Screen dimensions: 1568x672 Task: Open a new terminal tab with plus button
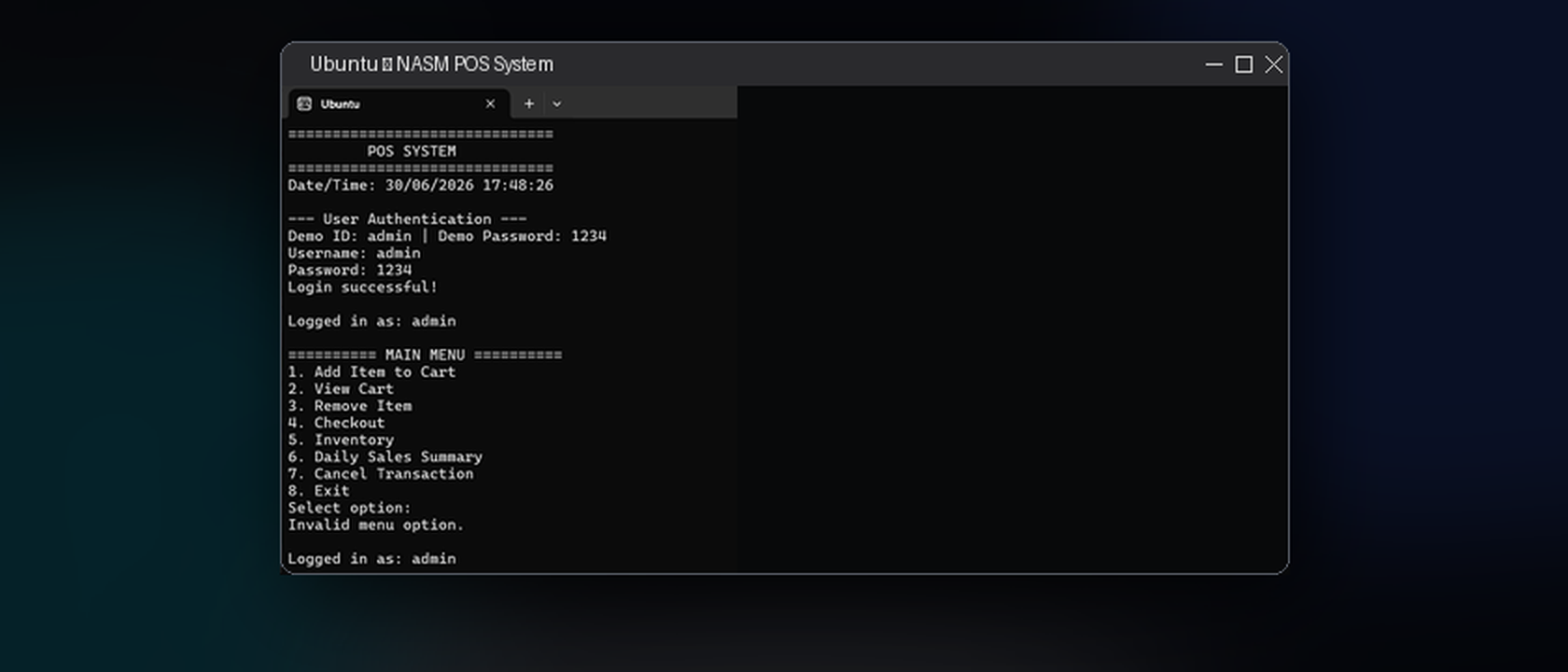click(x=529, y=104)
